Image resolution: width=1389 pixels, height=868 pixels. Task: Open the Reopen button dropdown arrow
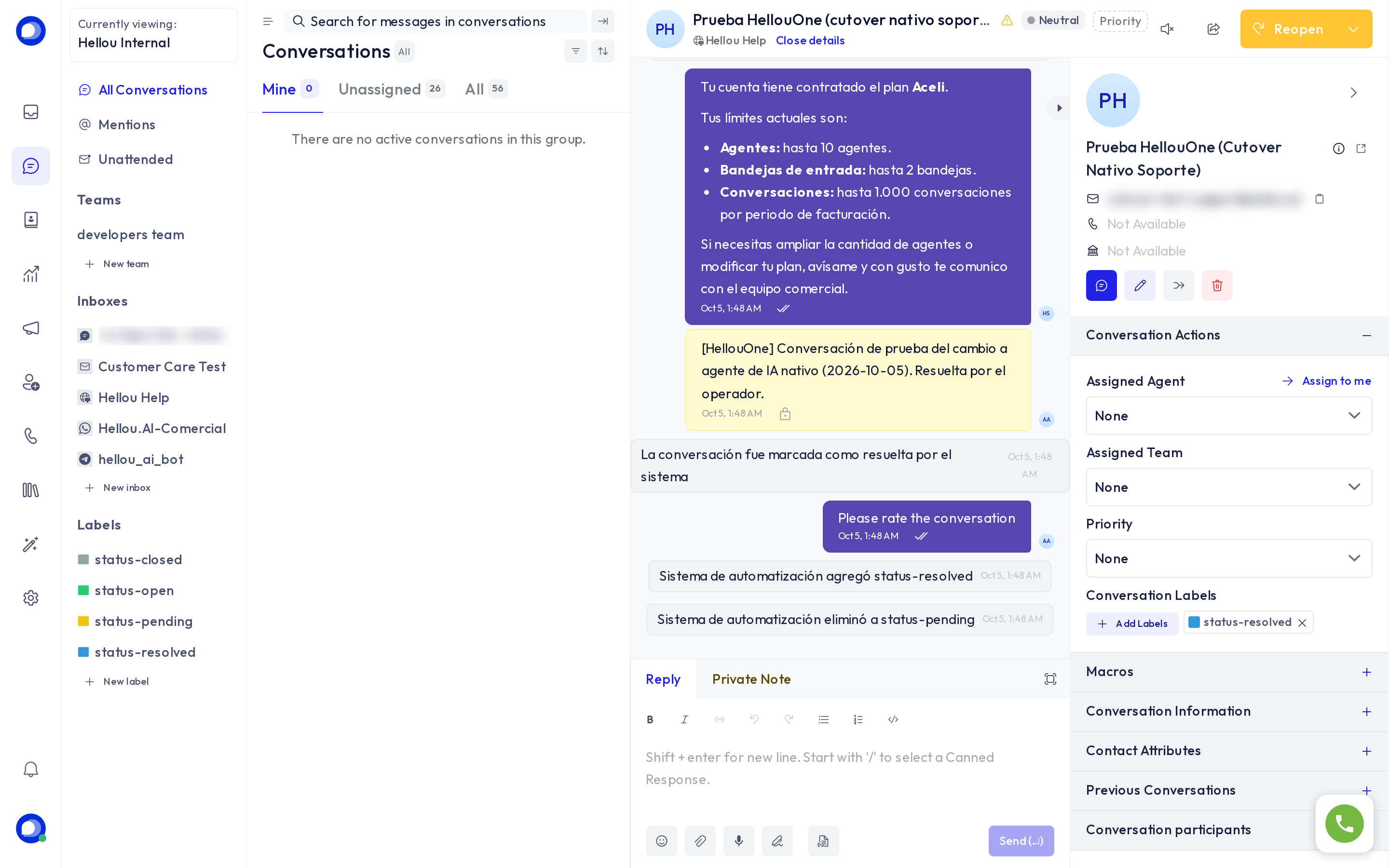coord(1353,29)
